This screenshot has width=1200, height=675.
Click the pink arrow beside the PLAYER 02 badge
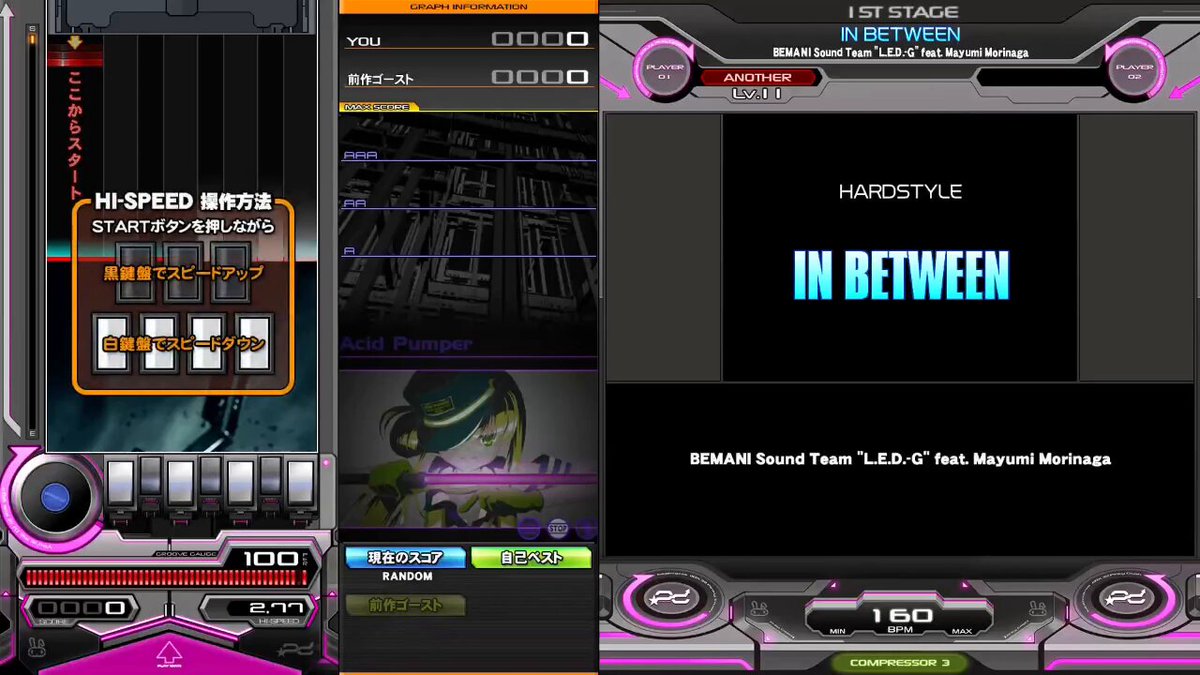coord(1184,88)
